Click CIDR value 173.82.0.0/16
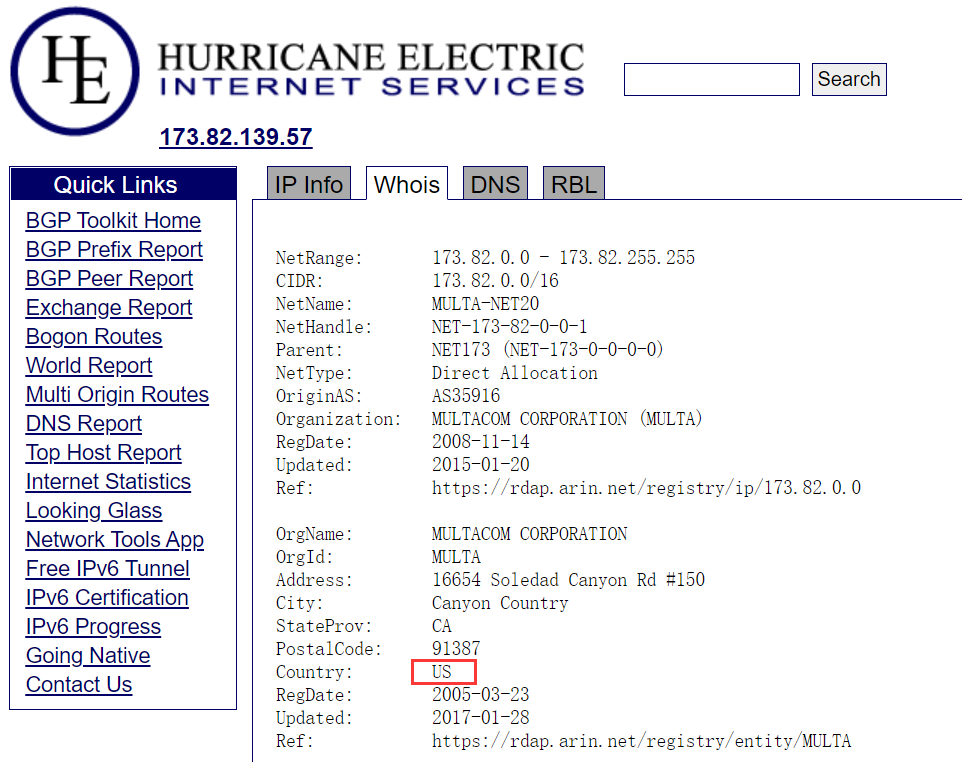 tap(495, 281)
